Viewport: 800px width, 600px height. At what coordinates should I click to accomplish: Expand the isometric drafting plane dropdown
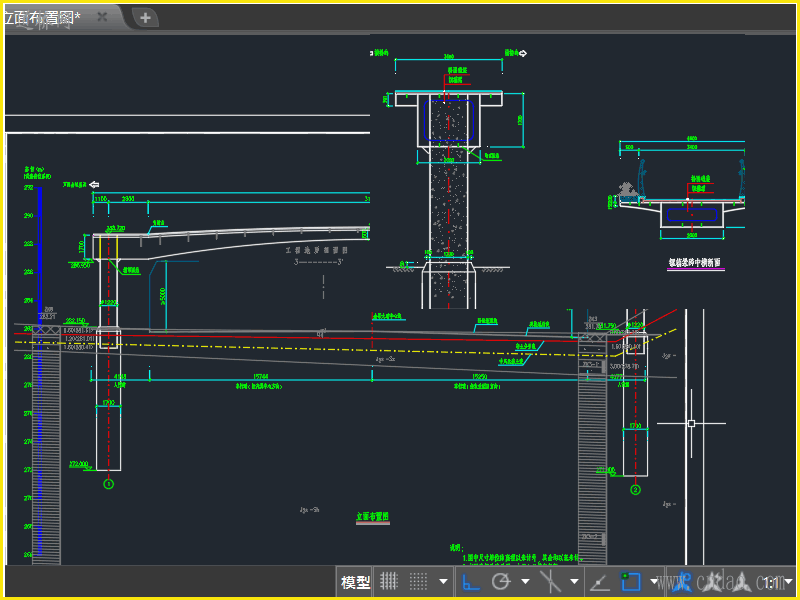(x=574, y=581)
